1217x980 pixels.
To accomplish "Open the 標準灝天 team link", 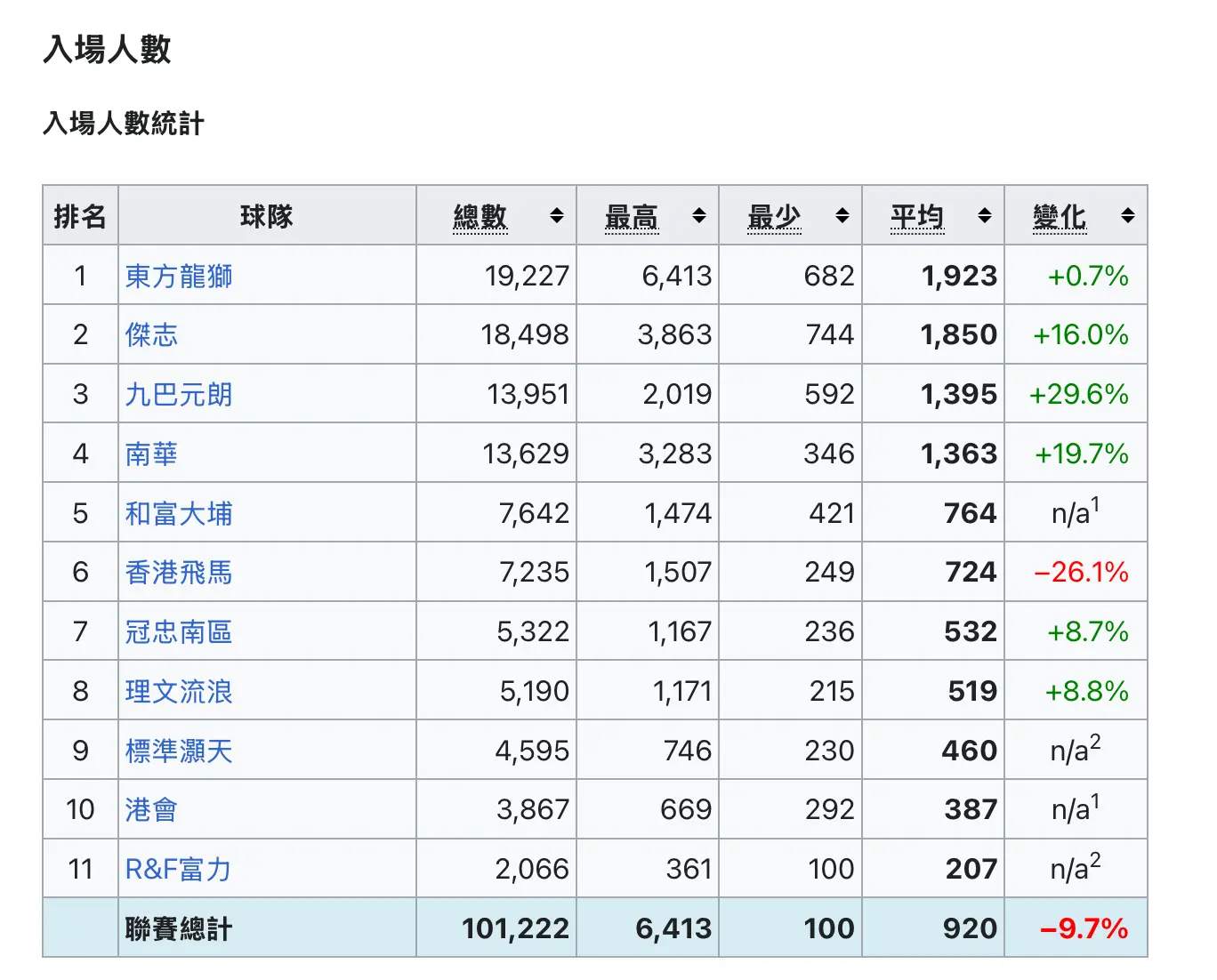I will (179, 751).
